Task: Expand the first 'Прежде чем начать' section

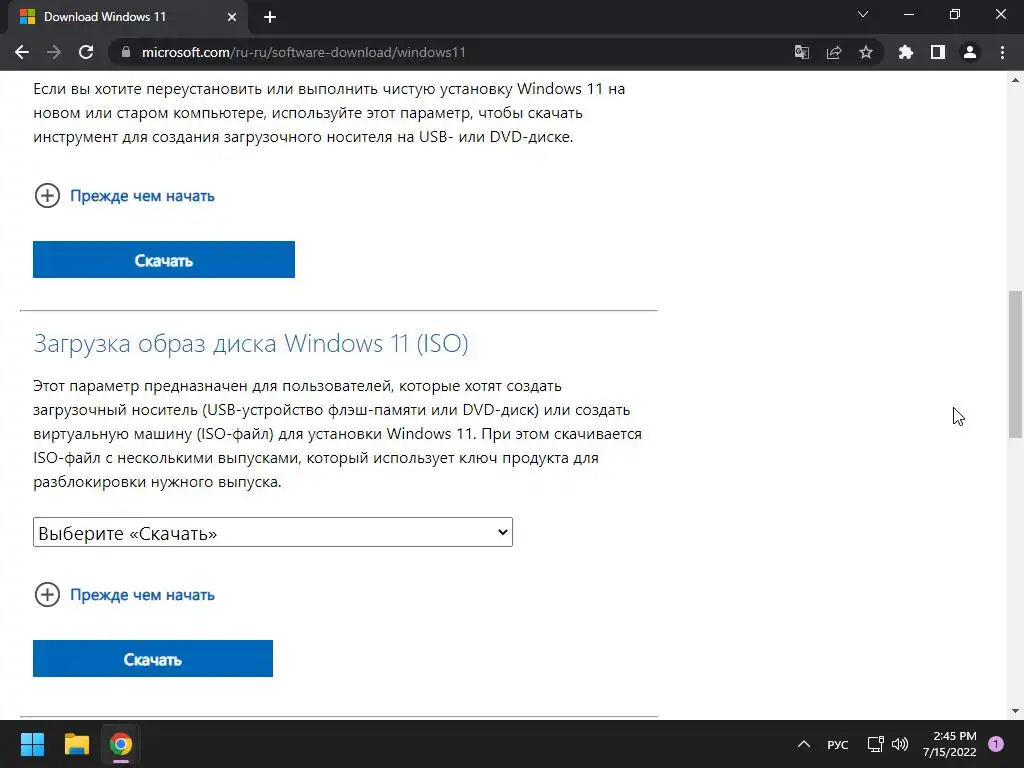Action: pos(142,196)
